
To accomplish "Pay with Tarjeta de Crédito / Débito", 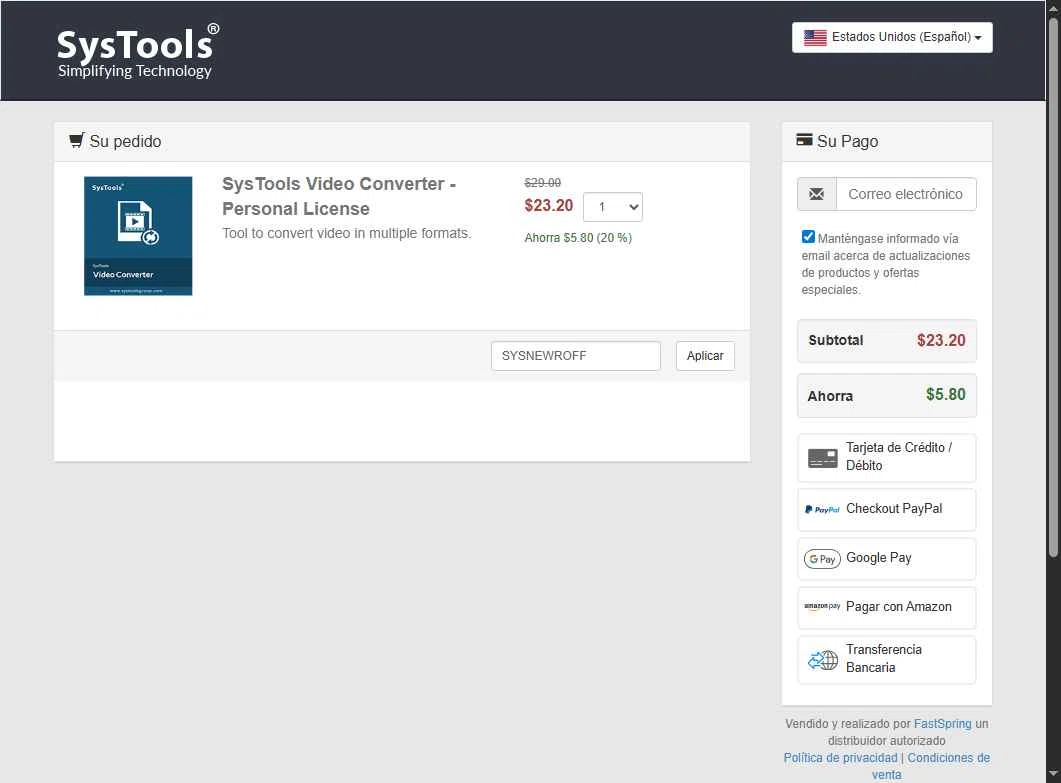I will point(886,457).
